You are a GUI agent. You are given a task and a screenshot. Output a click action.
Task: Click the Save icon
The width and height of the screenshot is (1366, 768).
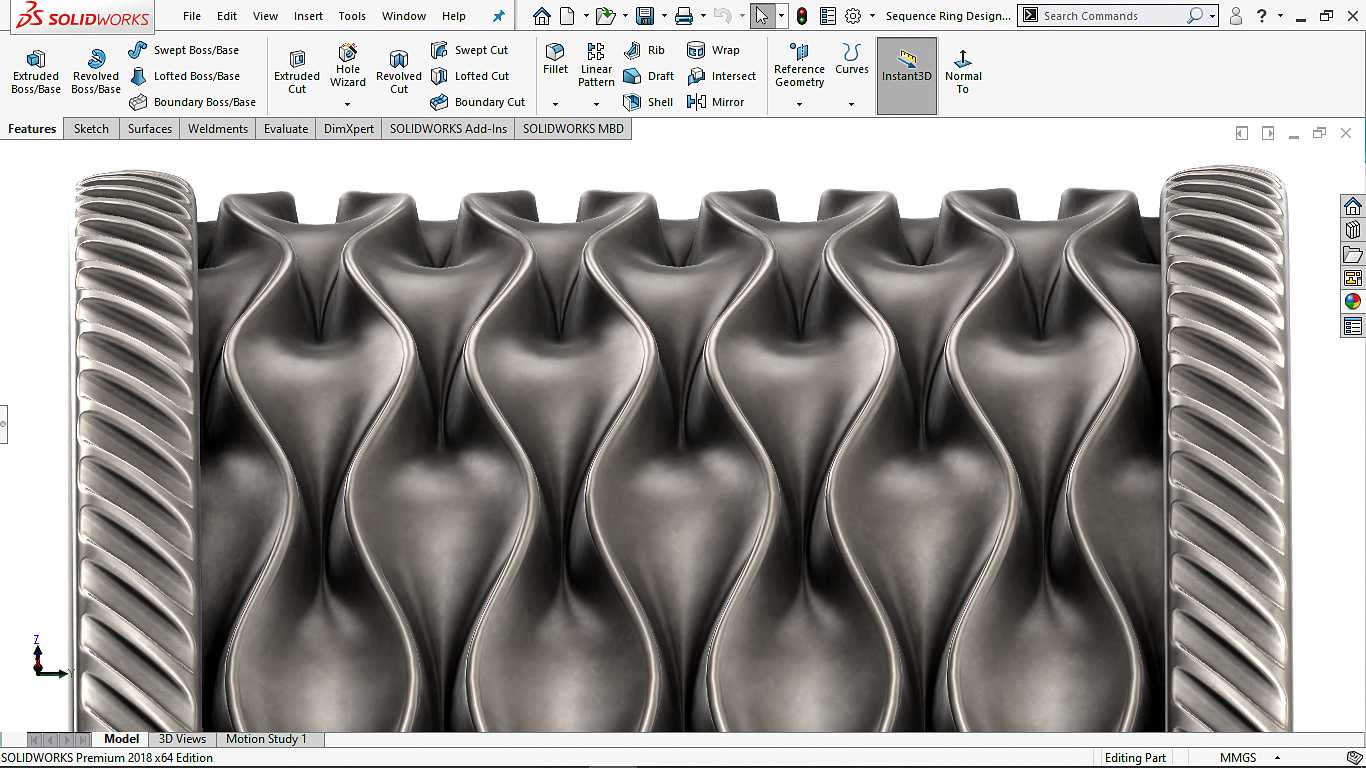(645, 16)
